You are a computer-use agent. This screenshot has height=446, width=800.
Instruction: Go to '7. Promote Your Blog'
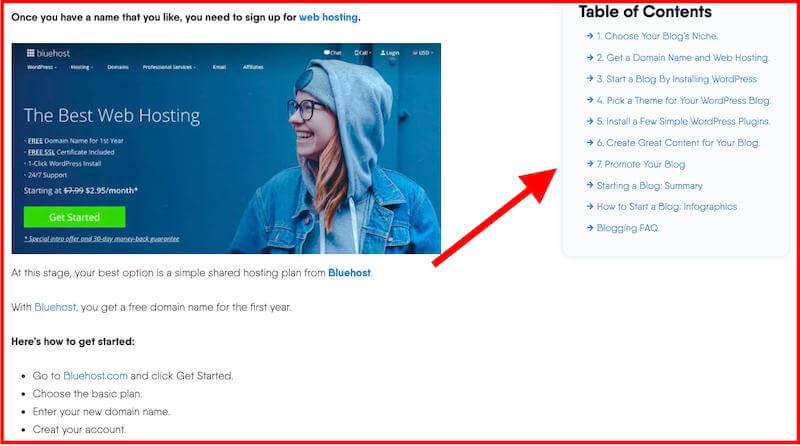[x=641, y=164]
